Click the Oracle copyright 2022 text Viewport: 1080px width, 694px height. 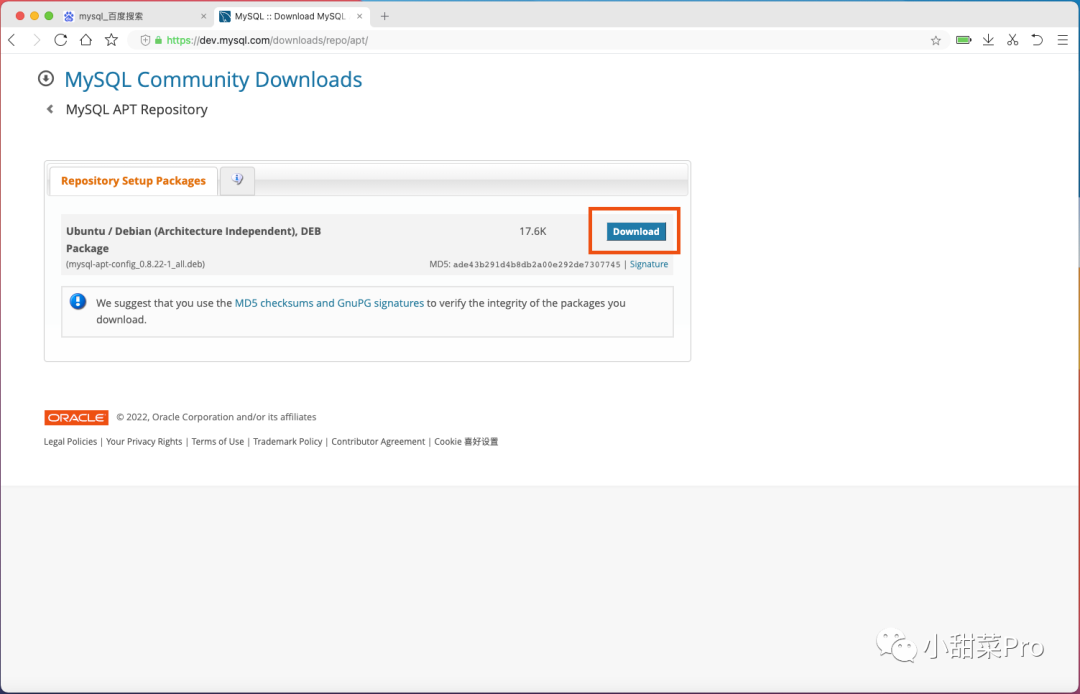click(216, 417)
